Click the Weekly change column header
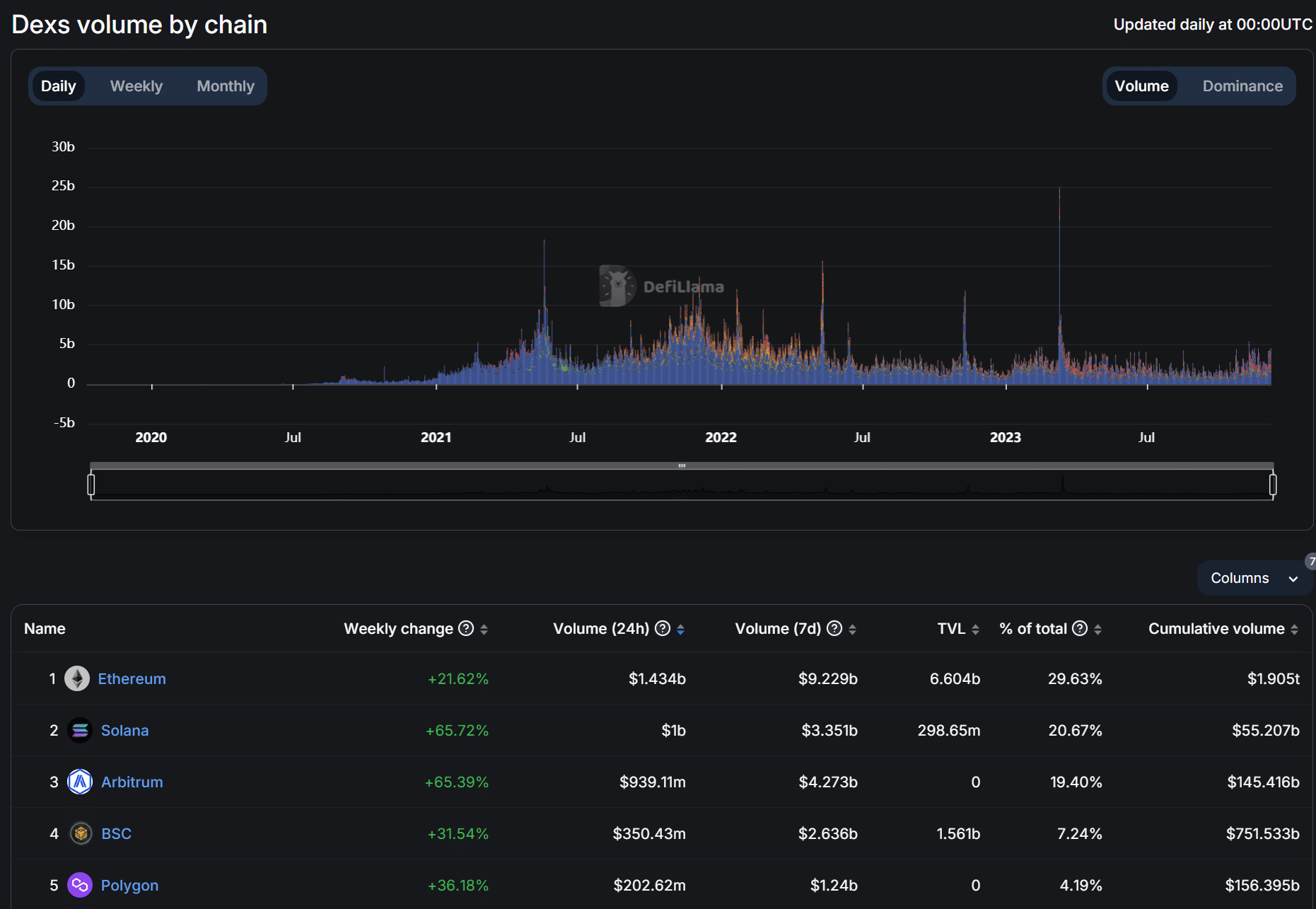This screenshot has width=1316, height=909. 398,628
